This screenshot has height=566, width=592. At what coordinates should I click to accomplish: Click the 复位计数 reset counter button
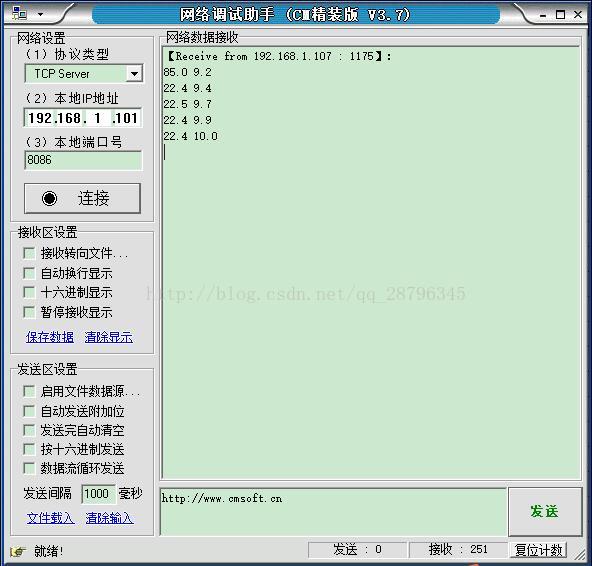point(538,550)
